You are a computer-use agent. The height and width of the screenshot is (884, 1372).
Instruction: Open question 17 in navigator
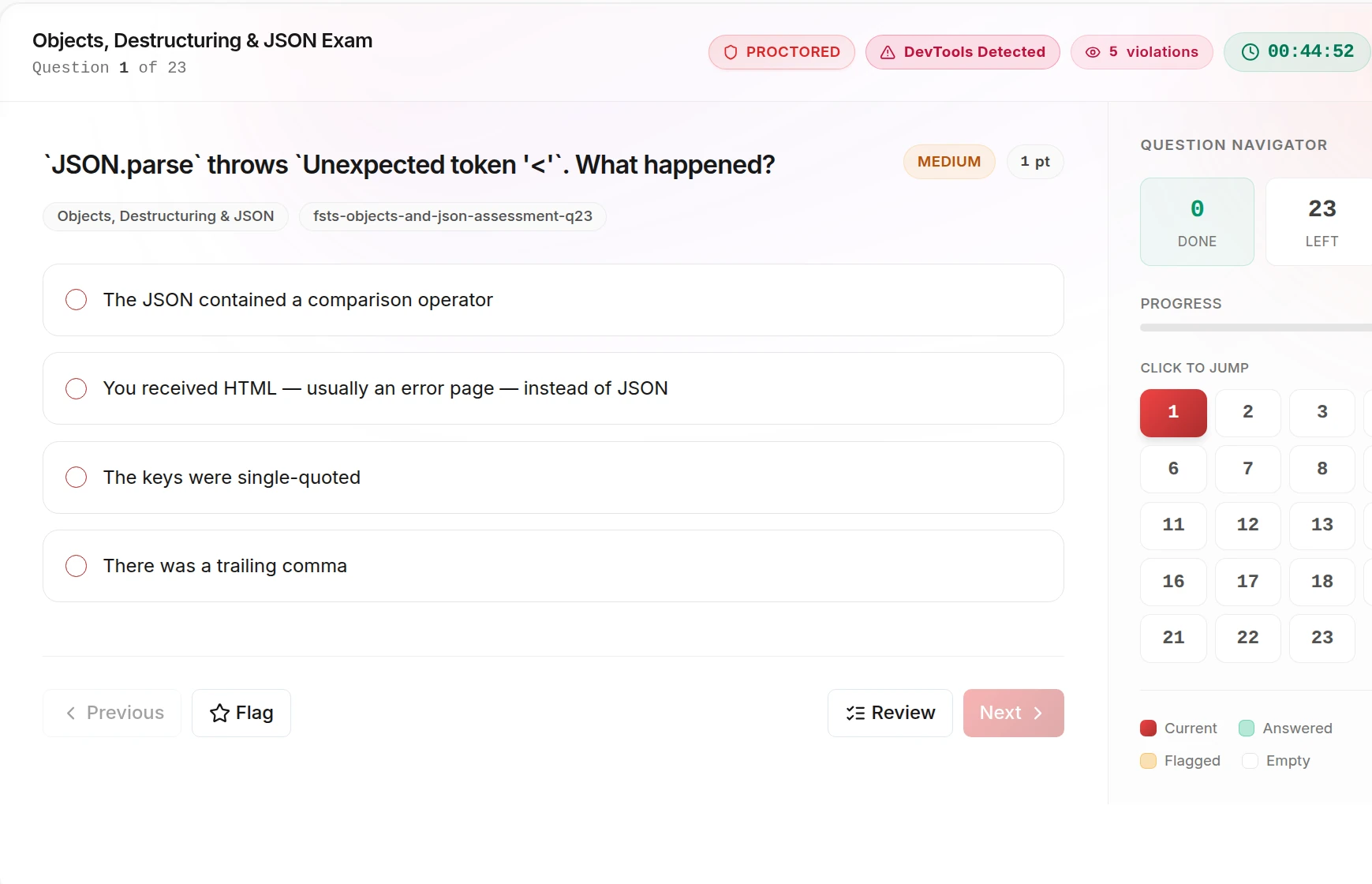click(x=1247, y=582)
